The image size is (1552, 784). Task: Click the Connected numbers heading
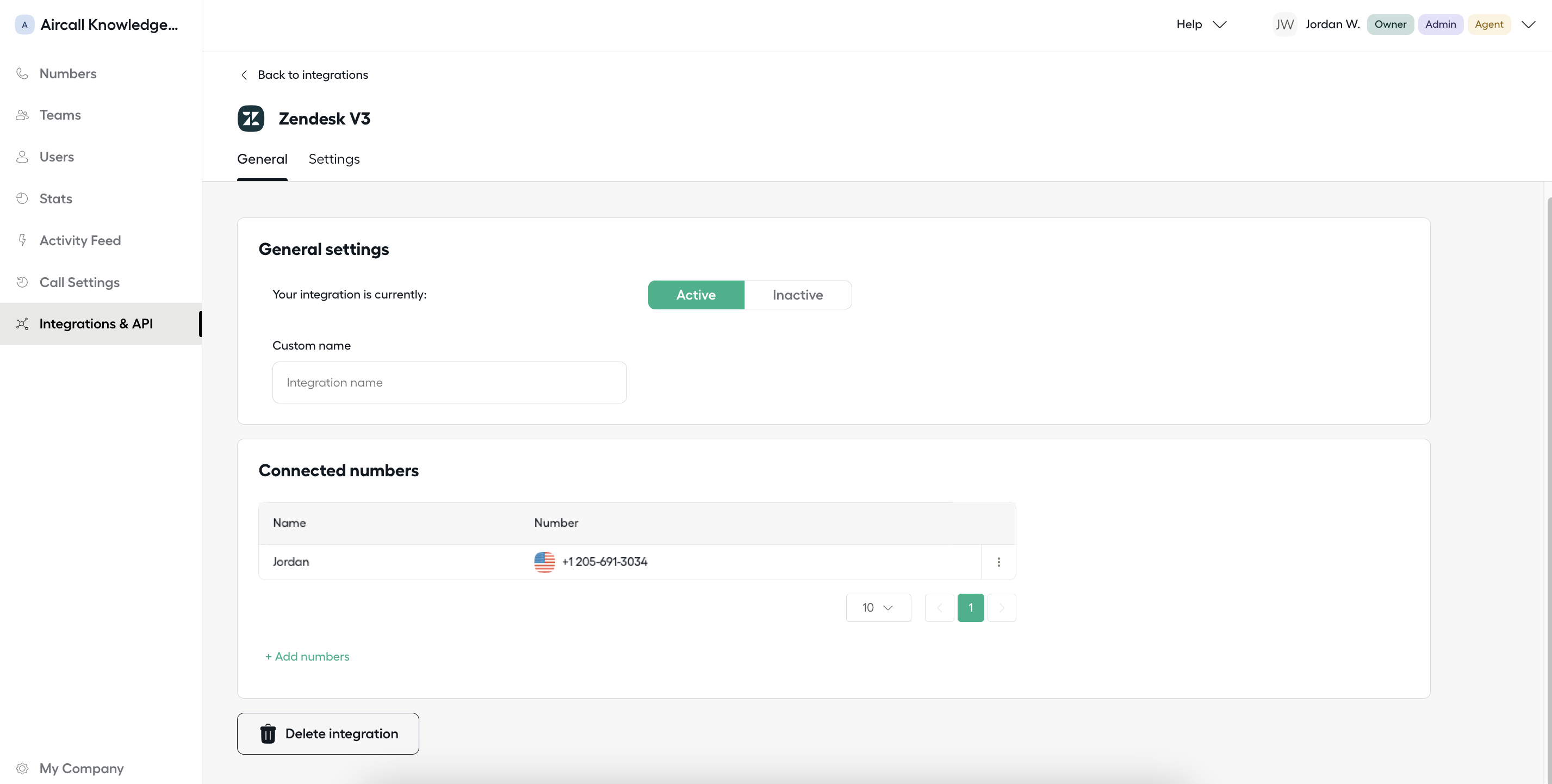point(339,470)
